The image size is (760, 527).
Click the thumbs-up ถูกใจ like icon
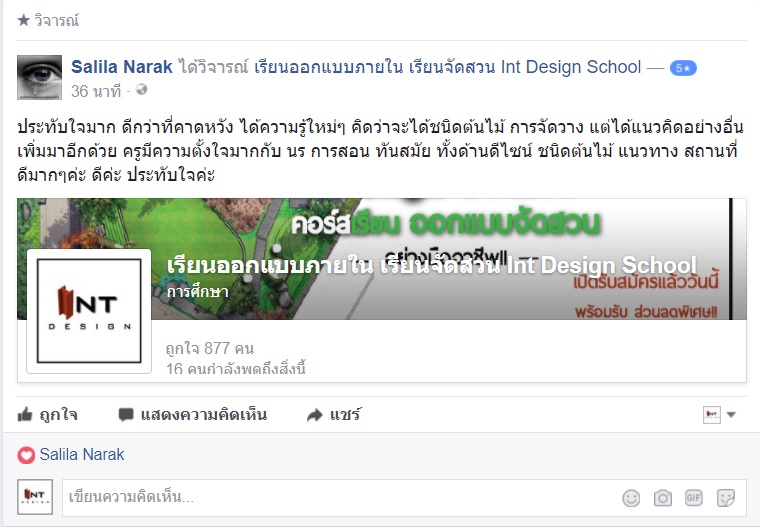25,415
